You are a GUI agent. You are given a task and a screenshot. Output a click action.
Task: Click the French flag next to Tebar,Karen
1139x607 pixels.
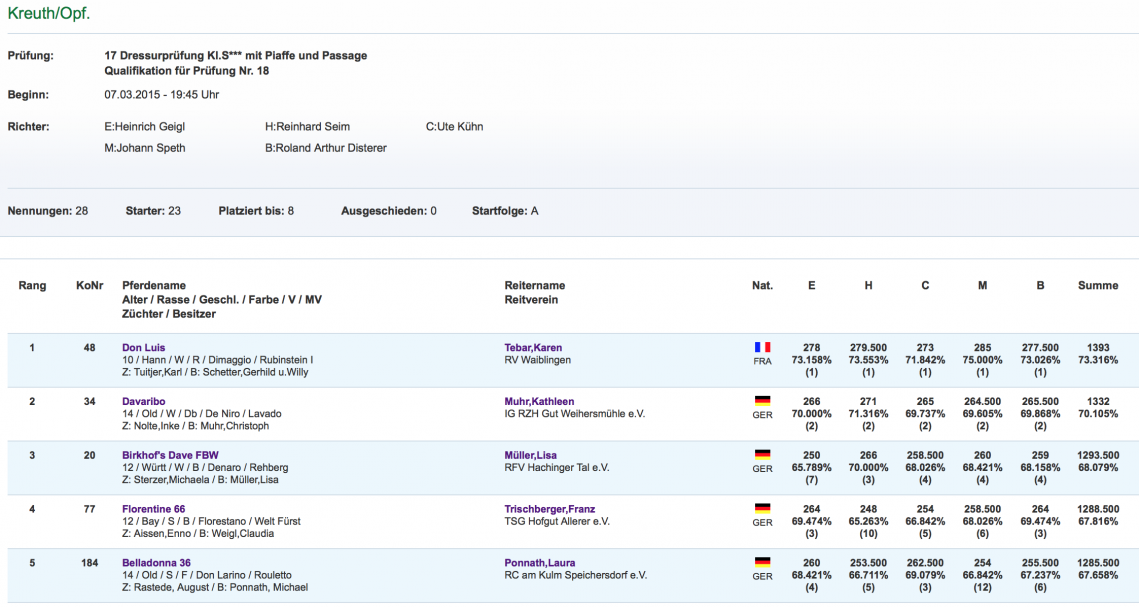point(762,347)
